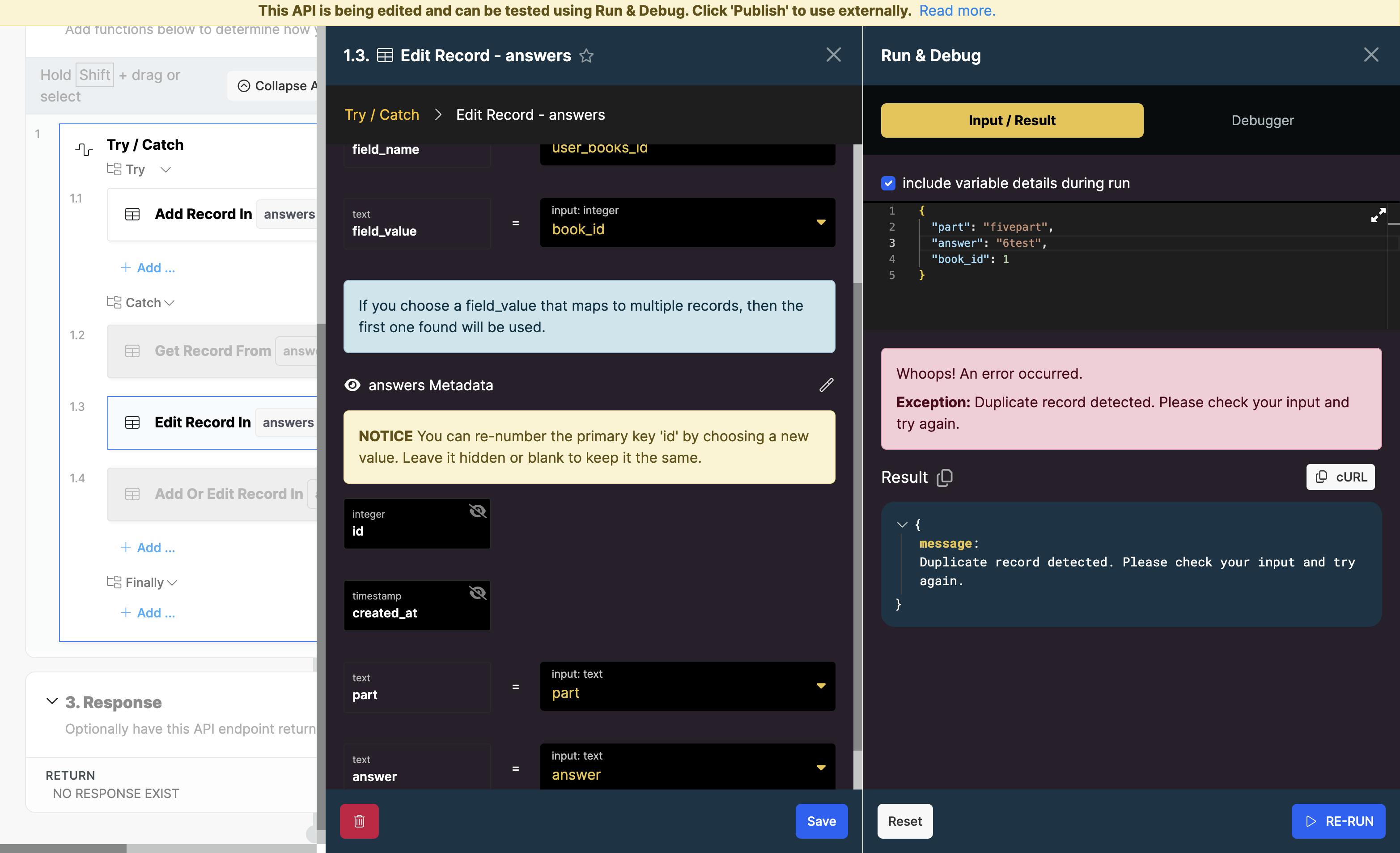1400x853 pixels.
Task: Open the part input dropdown
Action: [x=820, y=686]
